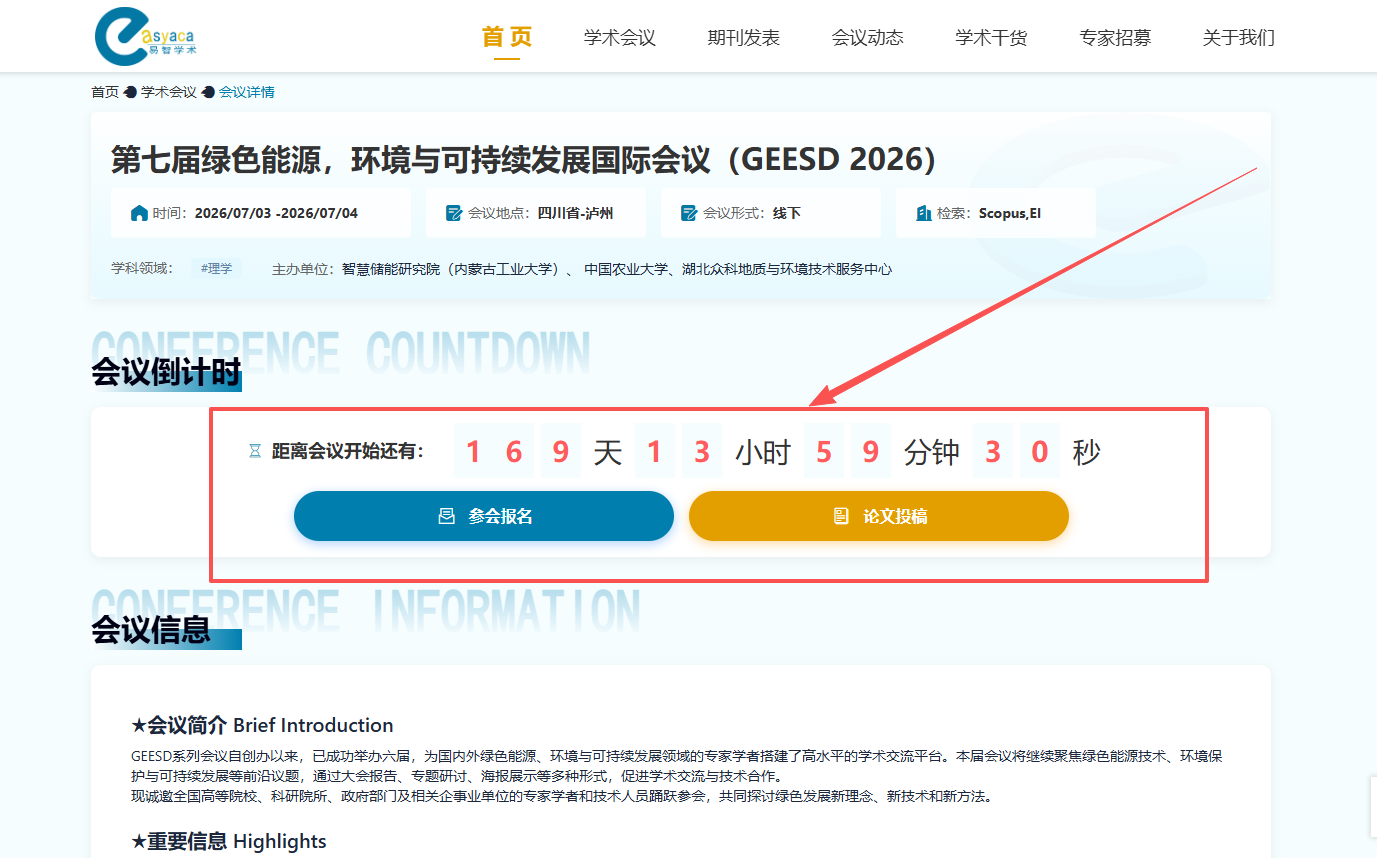Viewport: 1377px width, 858px height.
Task: Click the hourglass icon in the countdown
Action: pos(255,452)
